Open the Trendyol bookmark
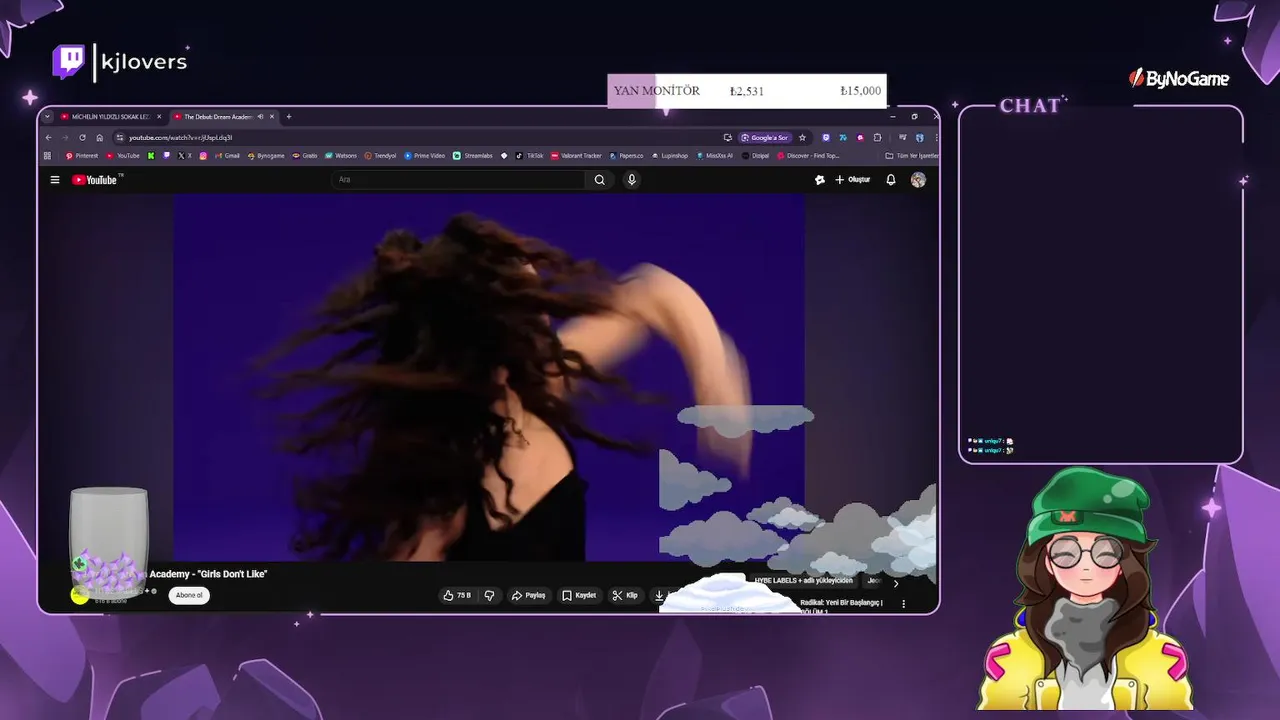1280x720 pixels. point(380,156)
